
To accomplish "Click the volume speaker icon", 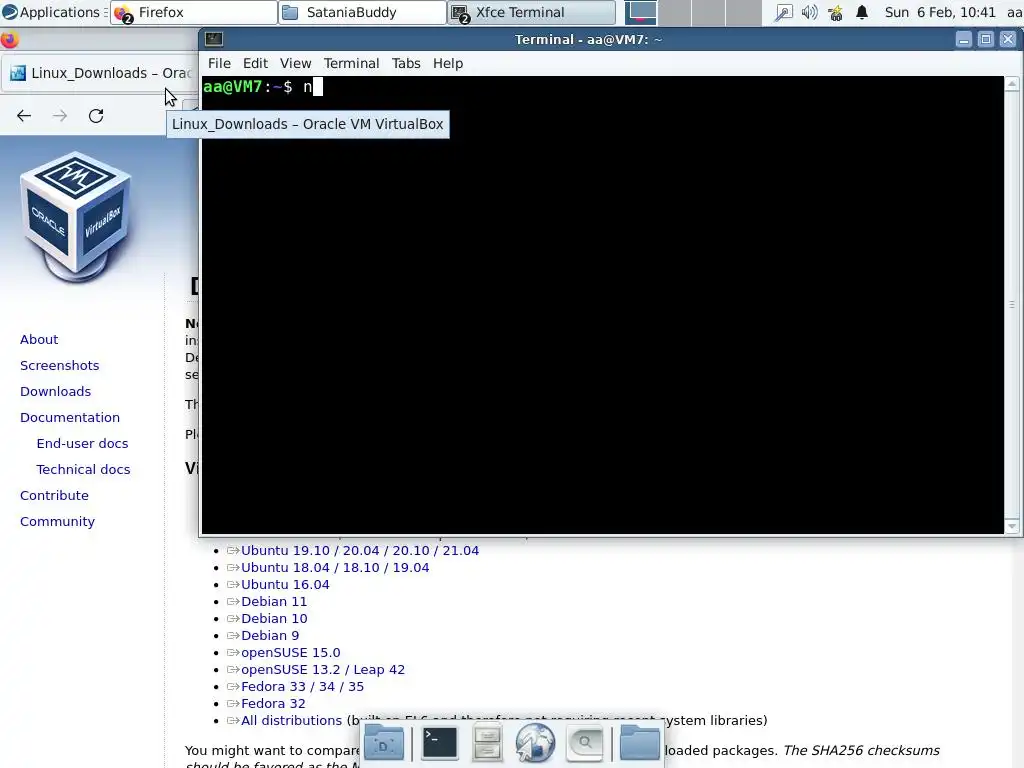I will tap(809, 12).
